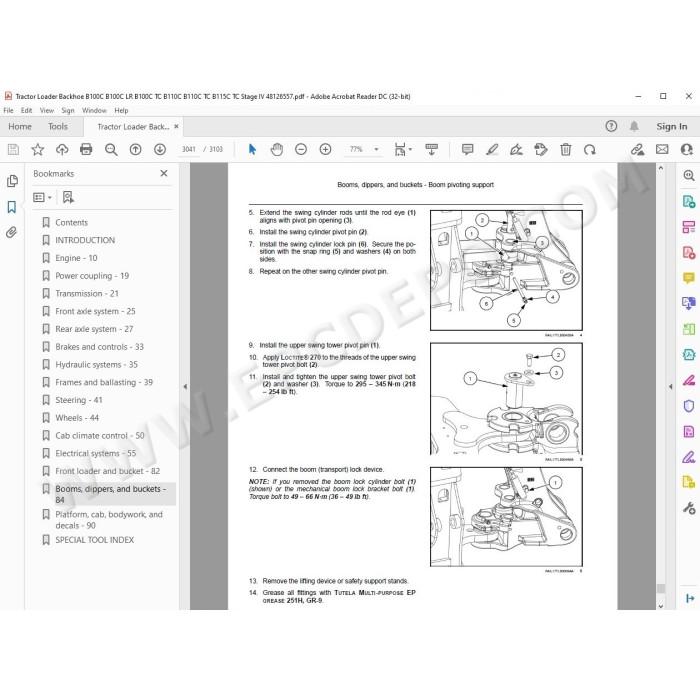
Task: Open the Attachments paperclip panel
Action: click(12, 232)
